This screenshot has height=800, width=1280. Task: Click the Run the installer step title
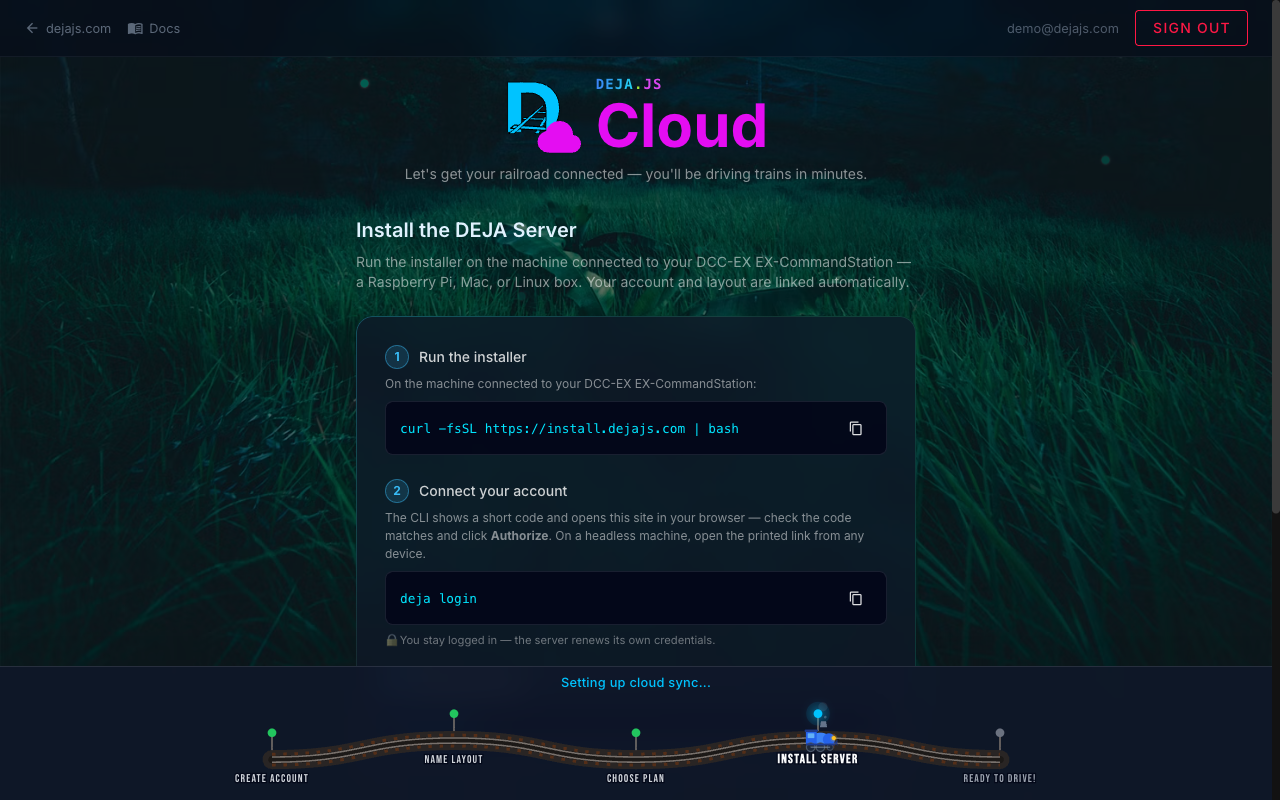click(x=473, y=357)
